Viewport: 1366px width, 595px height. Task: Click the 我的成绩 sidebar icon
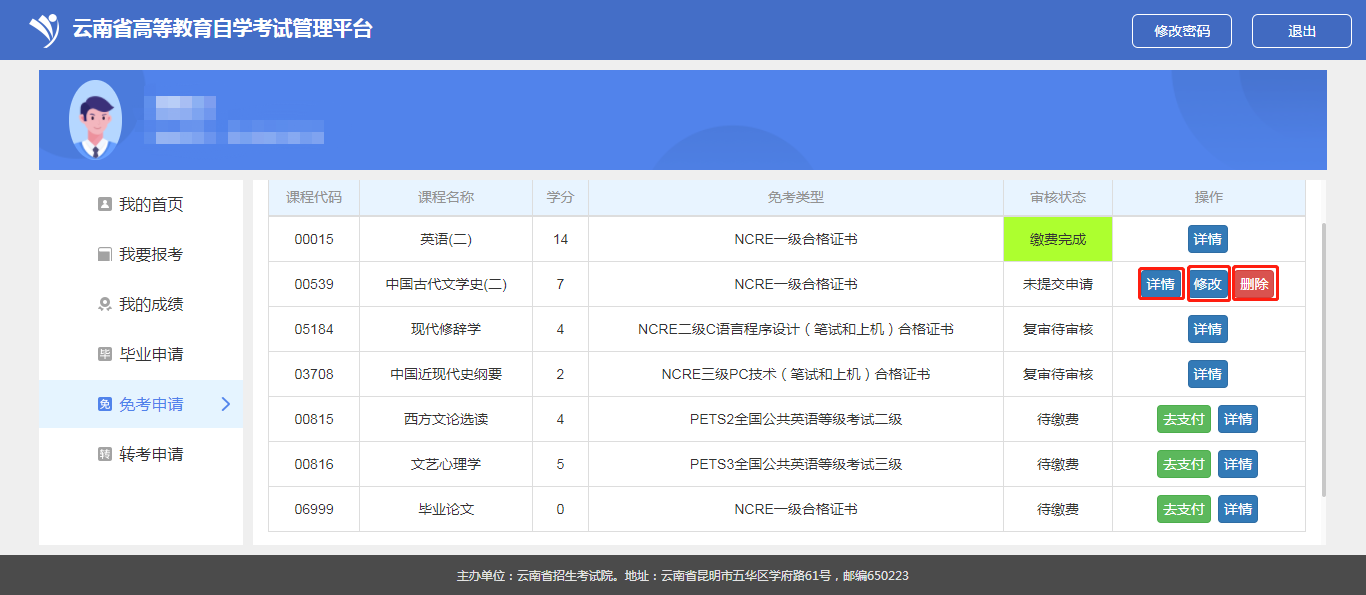click(x=104, y=304)
